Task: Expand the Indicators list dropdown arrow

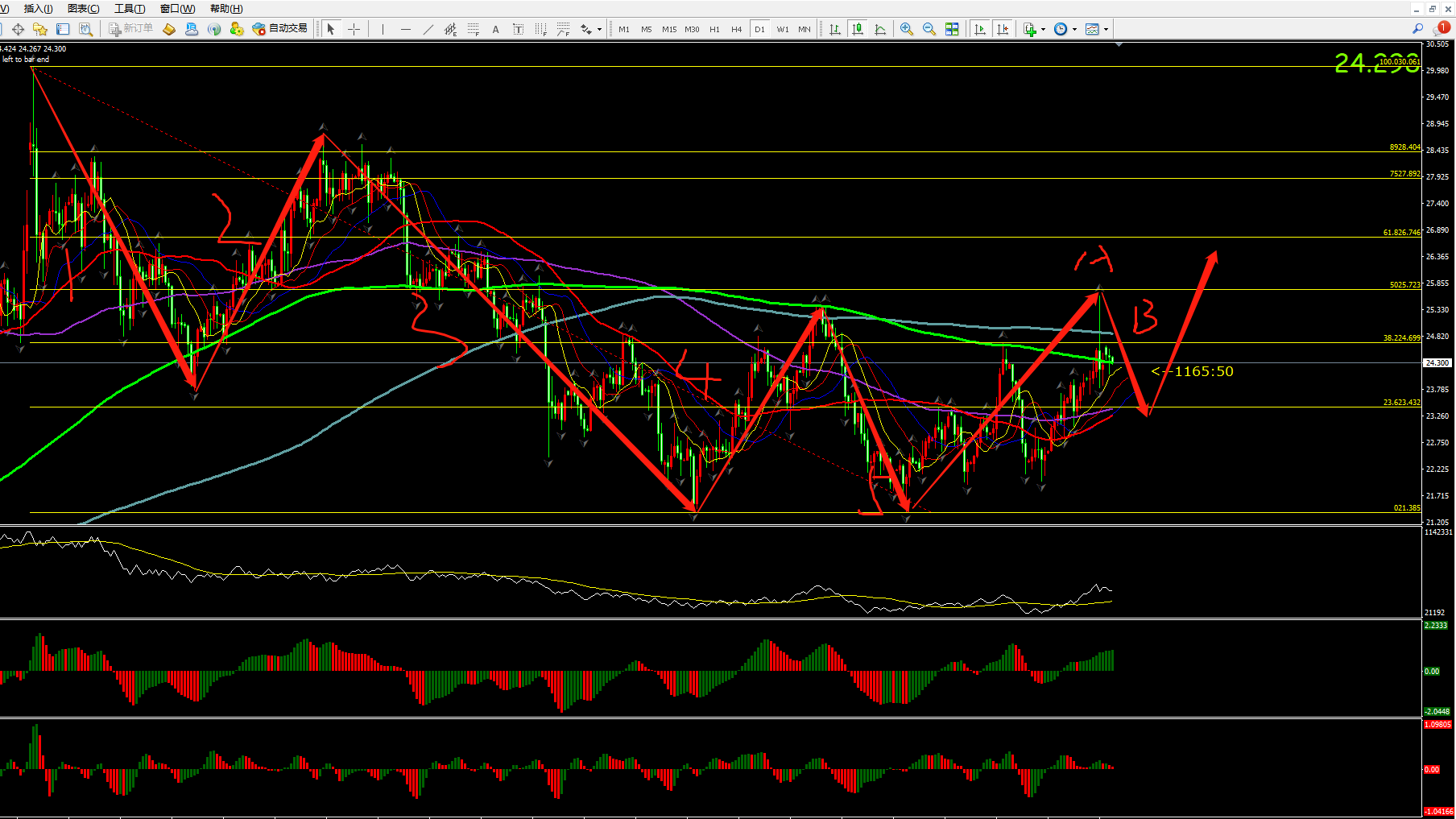Action: 1043,30
